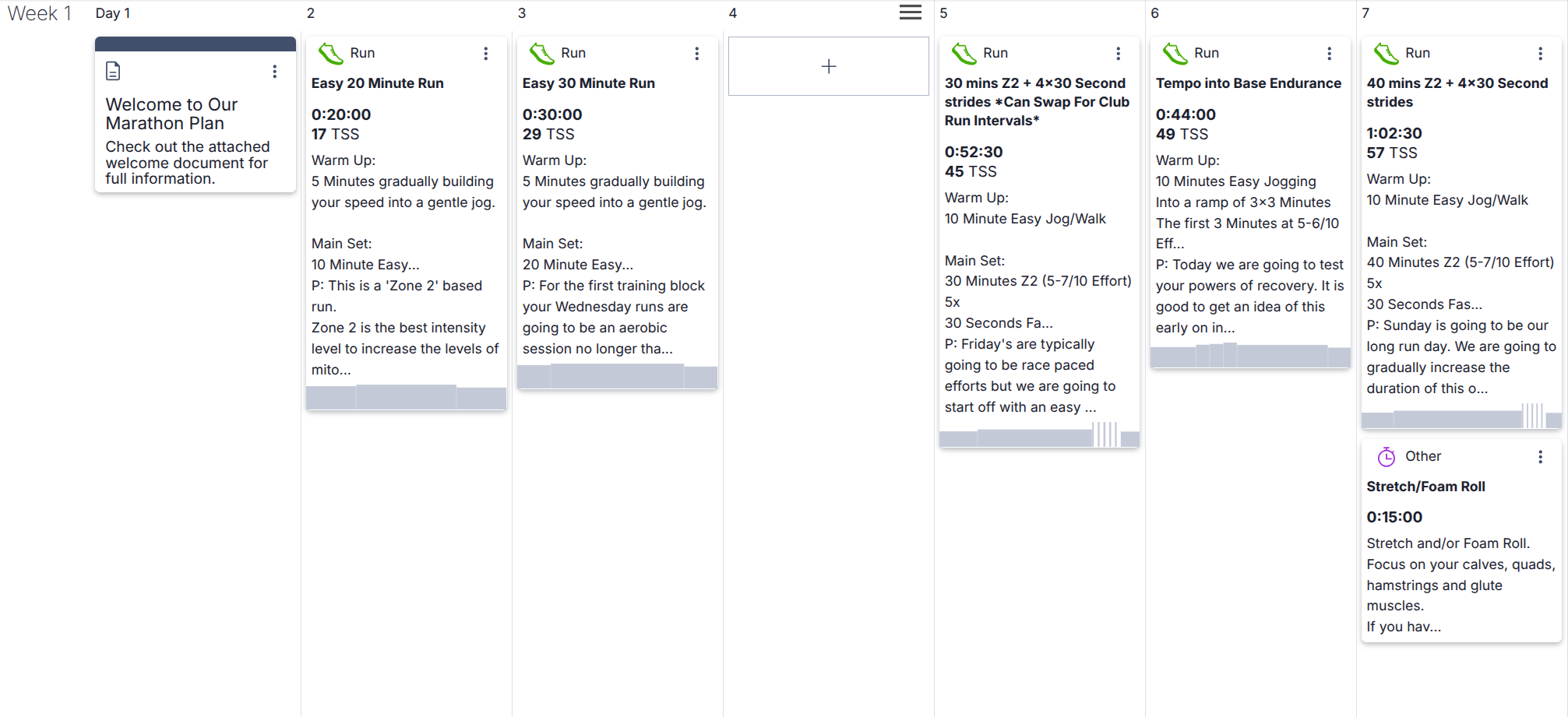The width and height of the screenshot is (1568, 717).
Task: Click running shoe icon on Easy 30 Minute Run
Action: tap(542, 54)
